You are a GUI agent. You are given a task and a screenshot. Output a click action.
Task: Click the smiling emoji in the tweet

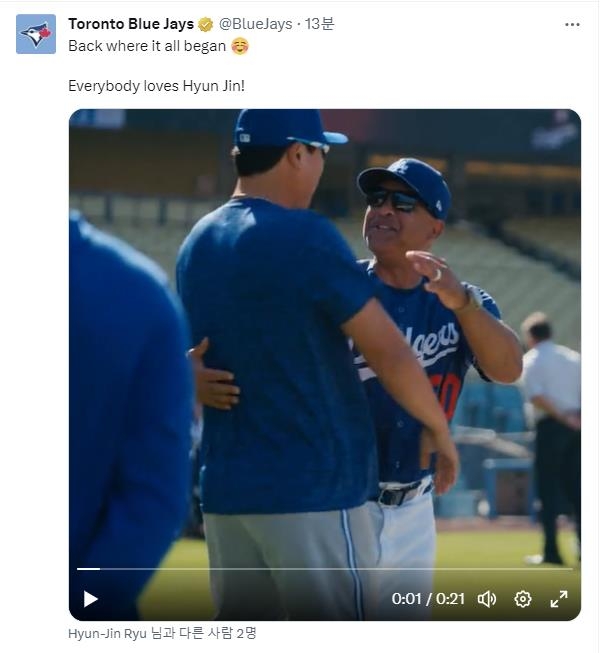pos(240,46)
